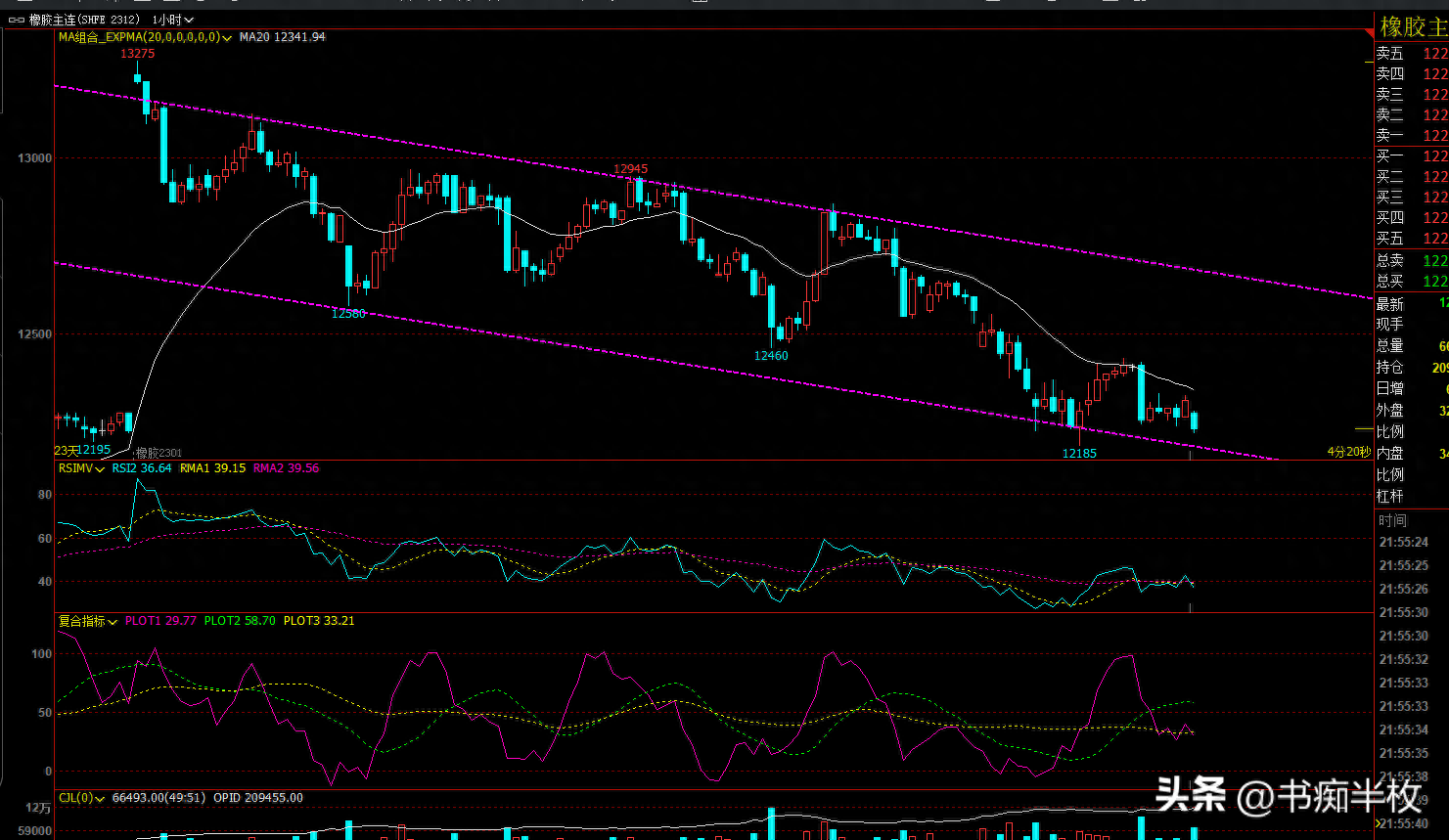Select the 卖五 order book row
Image resolution: width=1449 pixels, height=840 pixels.
(x=1412, y=54)
